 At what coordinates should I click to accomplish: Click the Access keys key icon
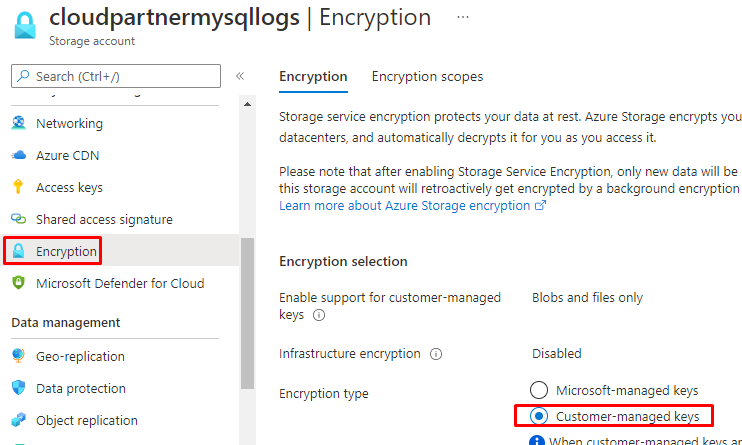(x=18, y=187)
